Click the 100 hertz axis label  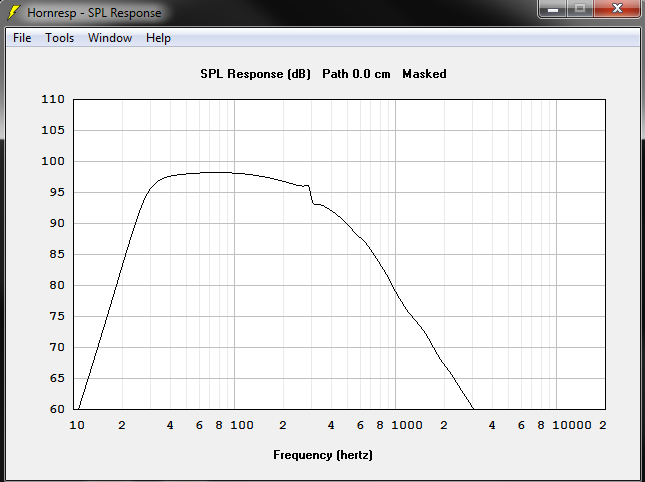(242, 425)
